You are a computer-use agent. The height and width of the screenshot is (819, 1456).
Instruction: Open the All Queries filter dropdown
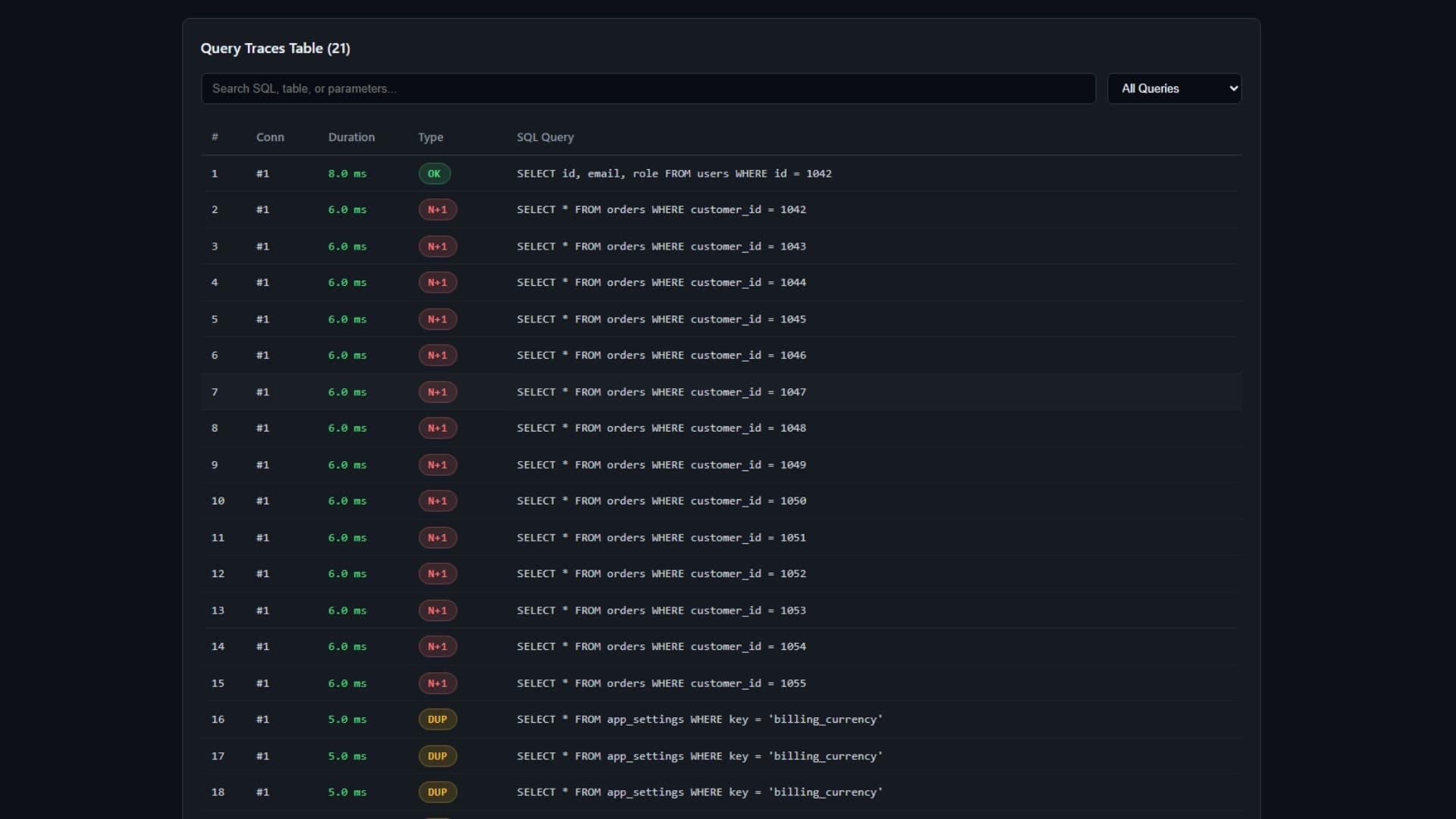click(x=1174, y=89)
